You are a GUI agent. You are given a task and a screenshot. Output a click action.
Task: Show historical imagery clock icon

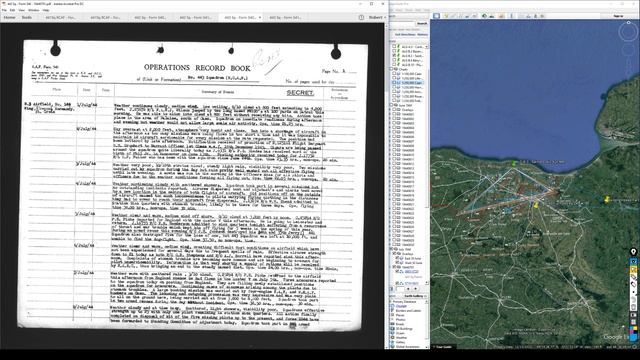coord(484,16)
